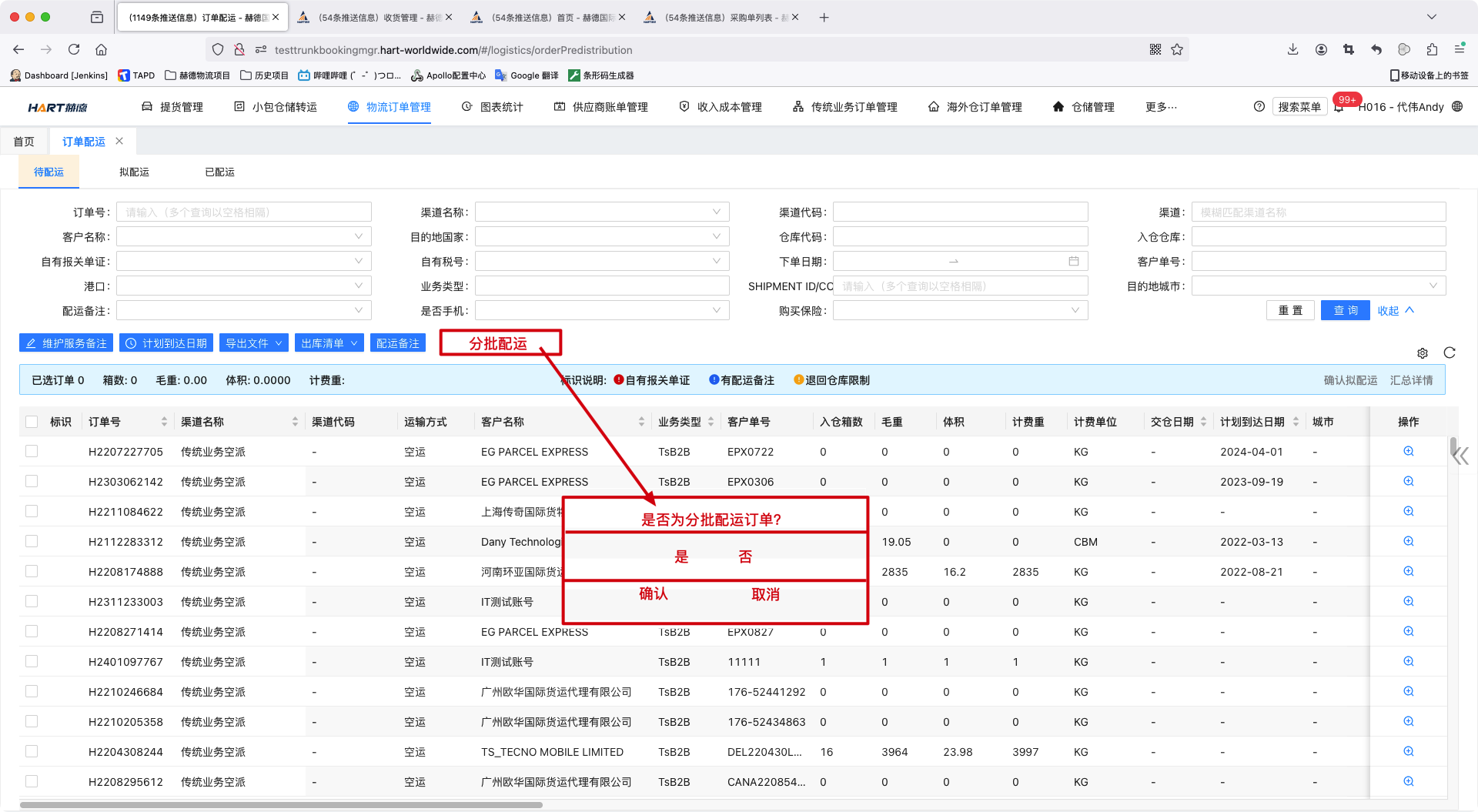Switch to the 拟配运 tab
This screenshot has height=812, width=1478.
point(134,172)
